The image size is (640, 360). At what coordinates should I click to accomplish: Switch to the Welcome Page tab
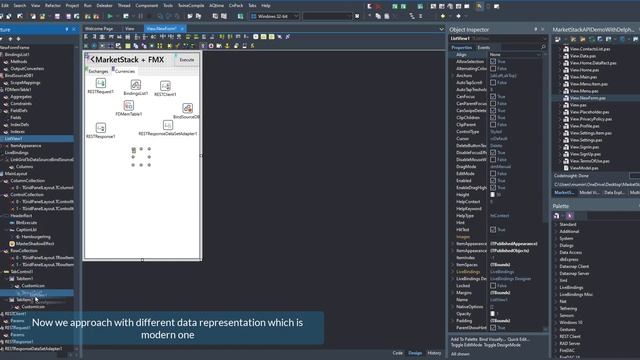pyautogui.click(x=99, y=29)
